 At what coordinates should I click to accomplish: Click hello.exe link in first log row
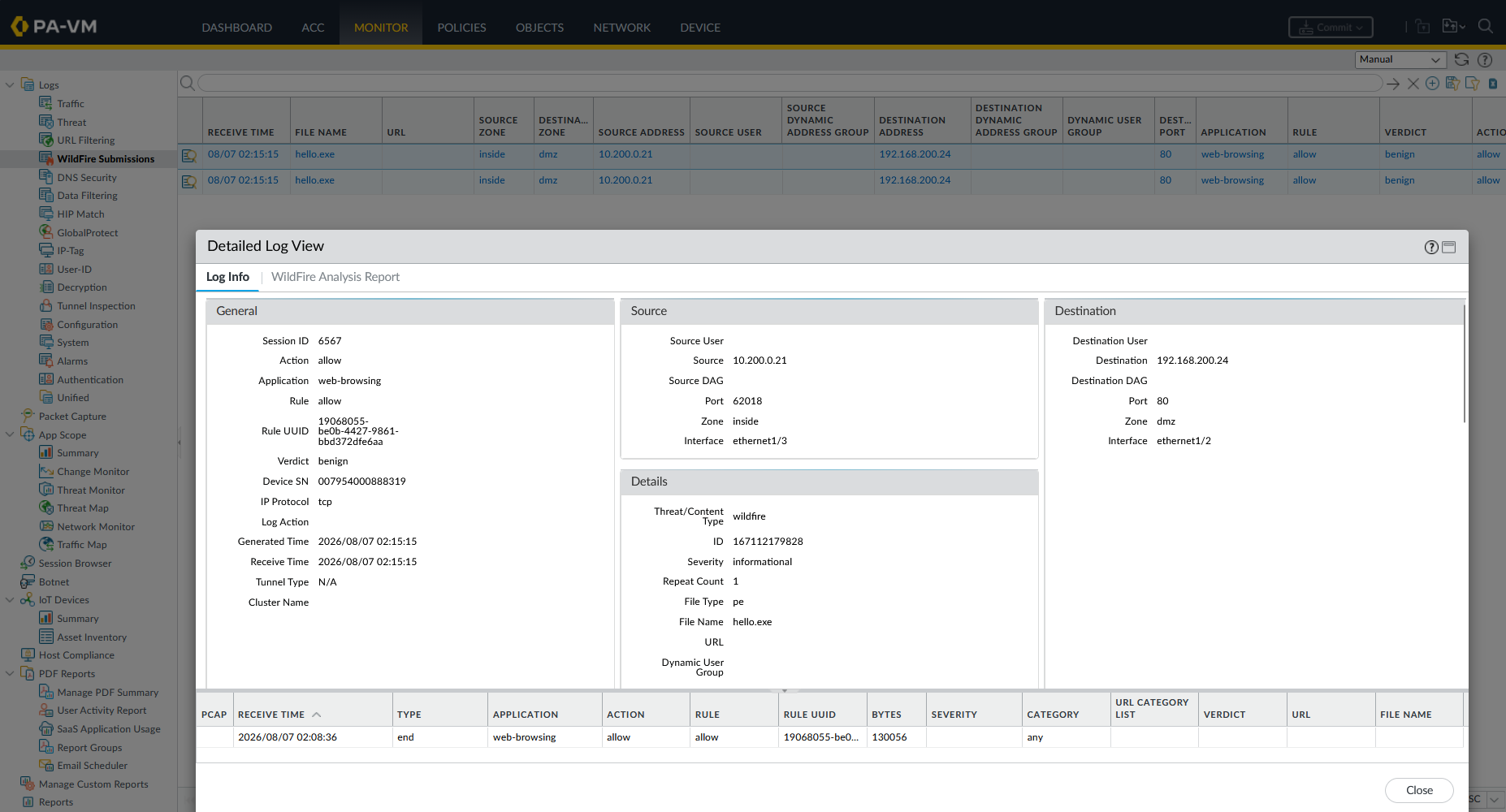tap(315, 154)
